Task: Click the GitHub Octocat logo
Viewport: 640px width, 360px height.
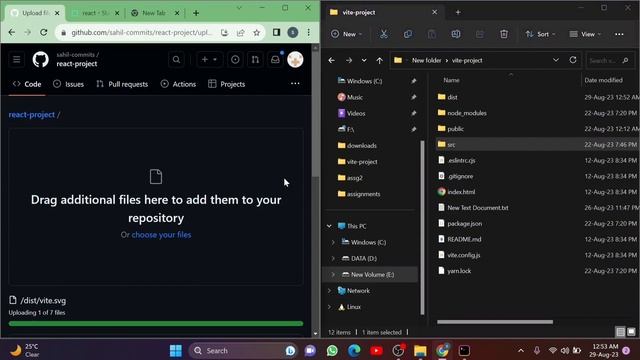Action: (40, 60)
